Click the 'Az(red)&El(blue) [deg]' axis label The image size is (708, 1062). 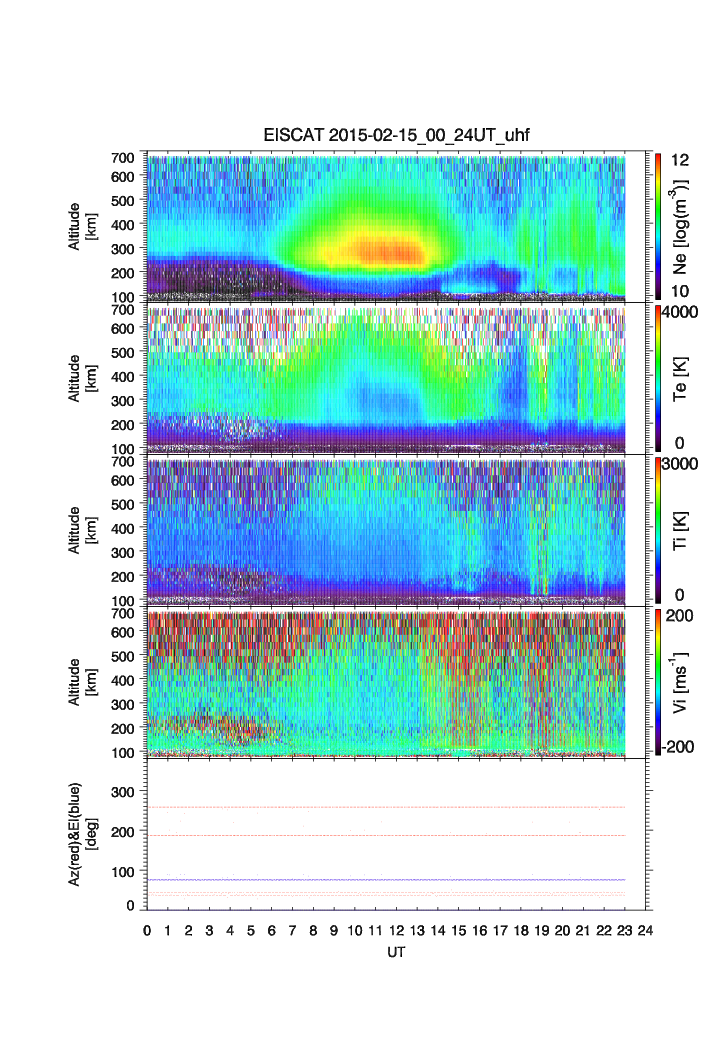click(81, 834)
